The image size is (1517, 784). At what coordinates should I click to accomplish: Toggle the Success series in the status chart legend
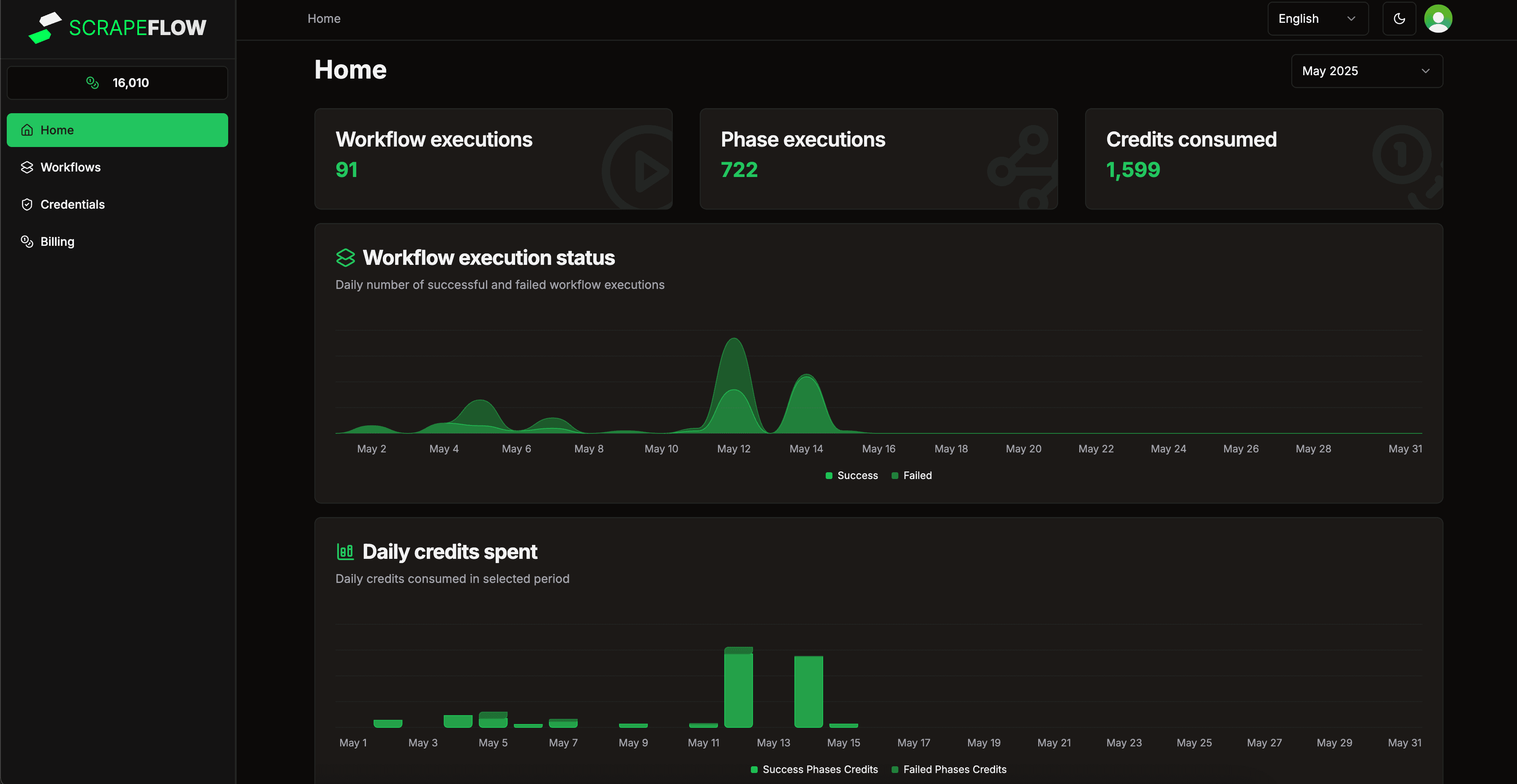(851, 475)
